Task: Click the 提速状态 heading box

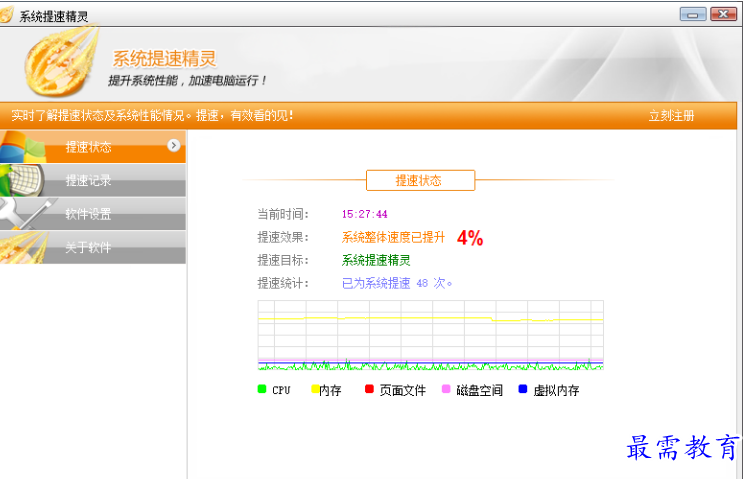Action: click(420, 180)
